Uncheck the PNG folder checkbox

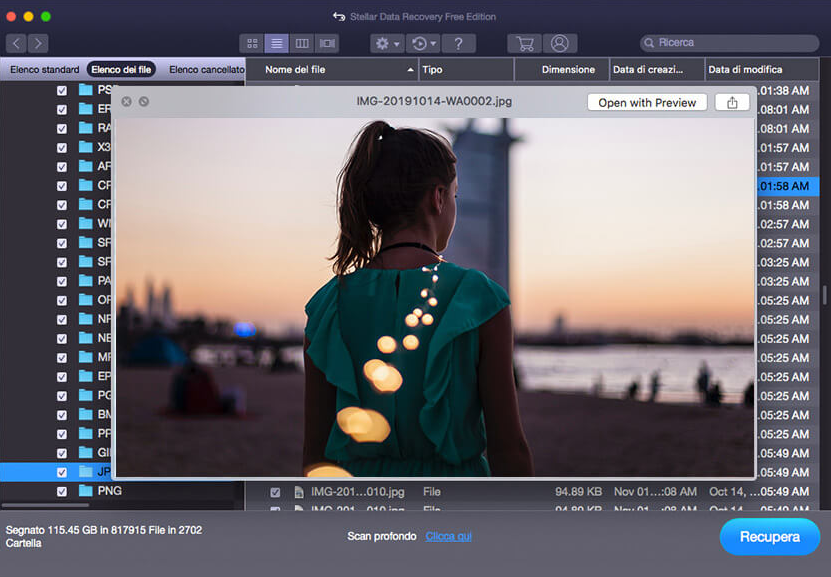[62, 491]
